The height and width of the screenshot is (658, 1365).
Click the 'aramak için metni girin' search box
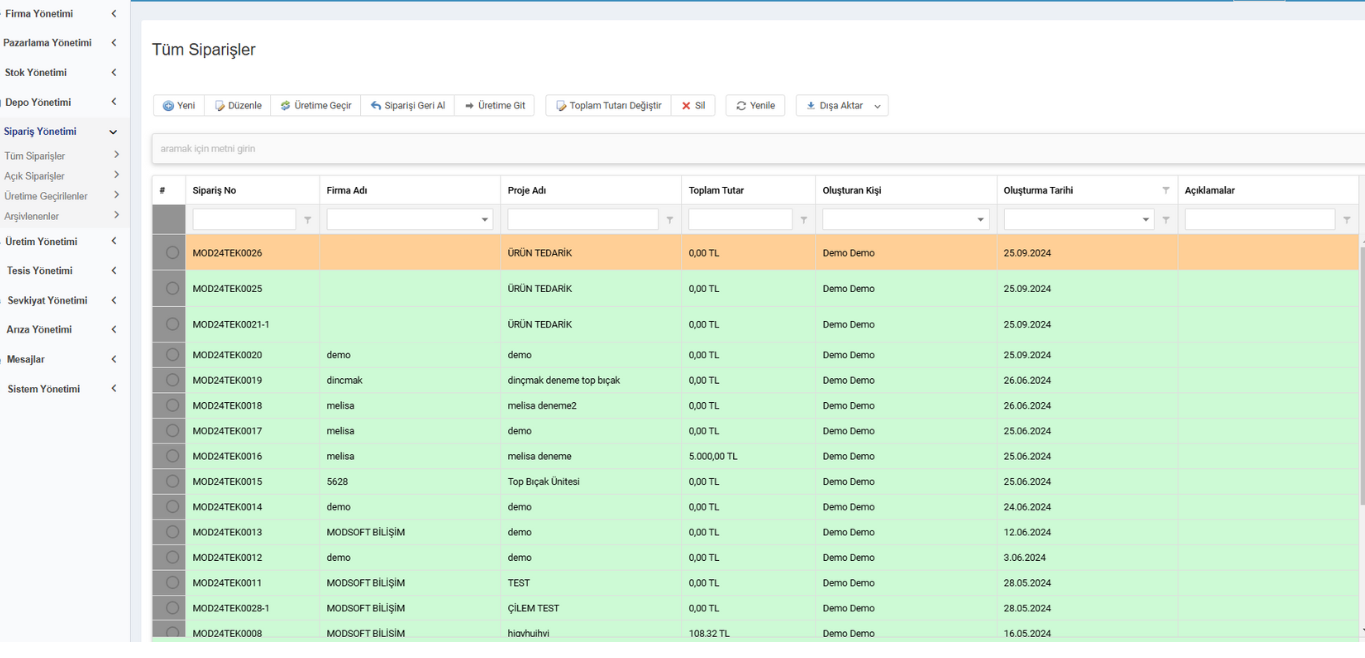(758, 149)
